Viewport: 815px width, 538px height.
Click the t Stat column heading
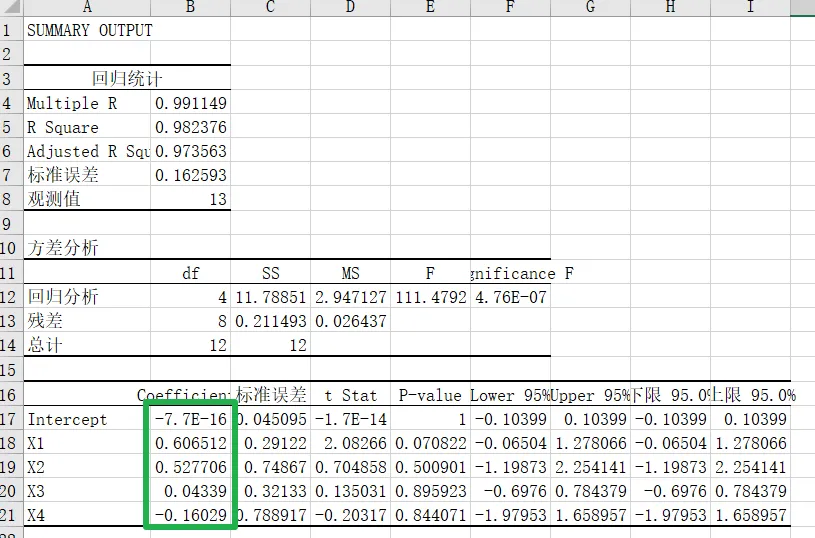[x=350, y=394]
